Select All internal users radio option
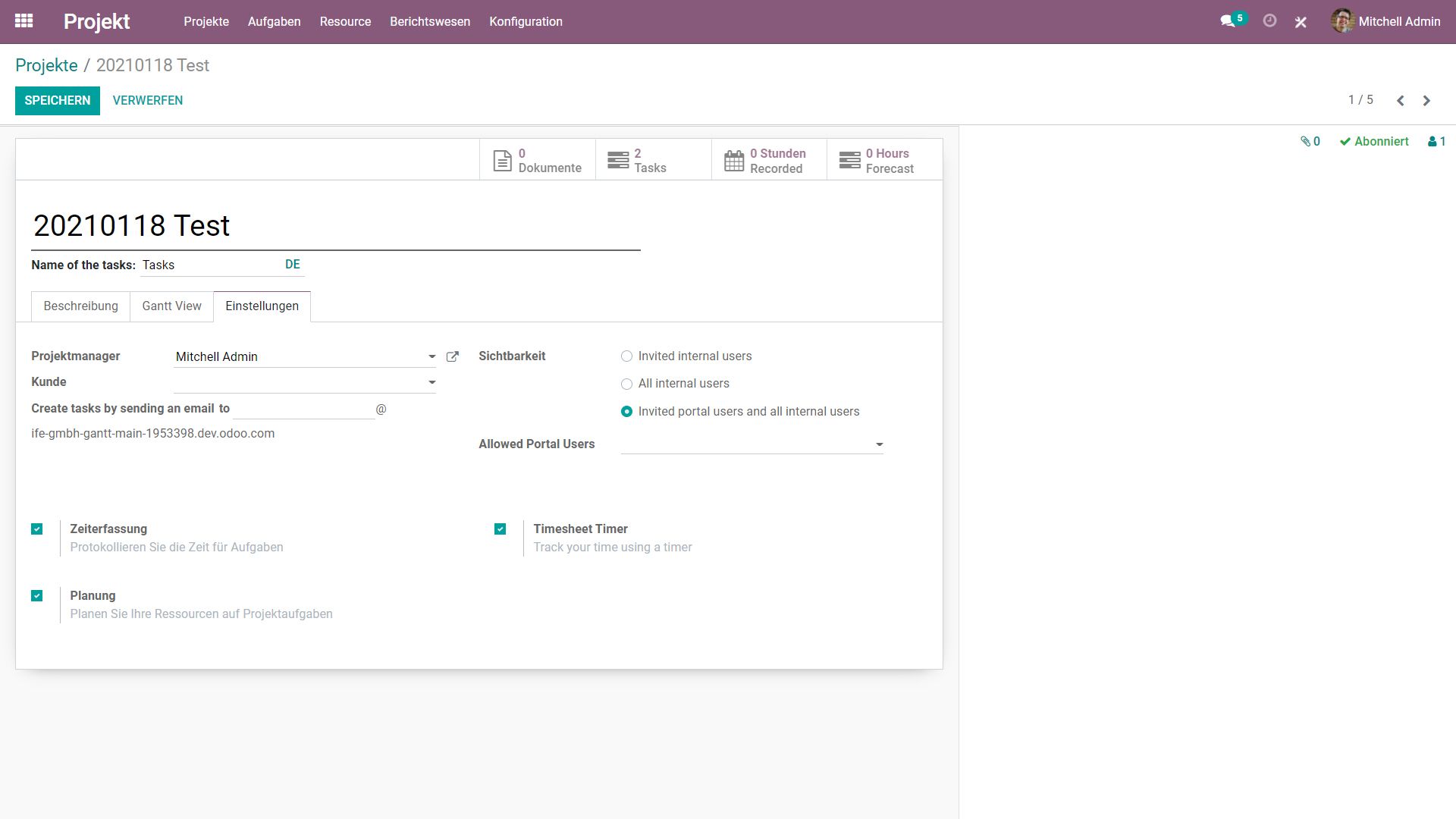The width and height of the screenshot is (1456, 819). (626, 384)
